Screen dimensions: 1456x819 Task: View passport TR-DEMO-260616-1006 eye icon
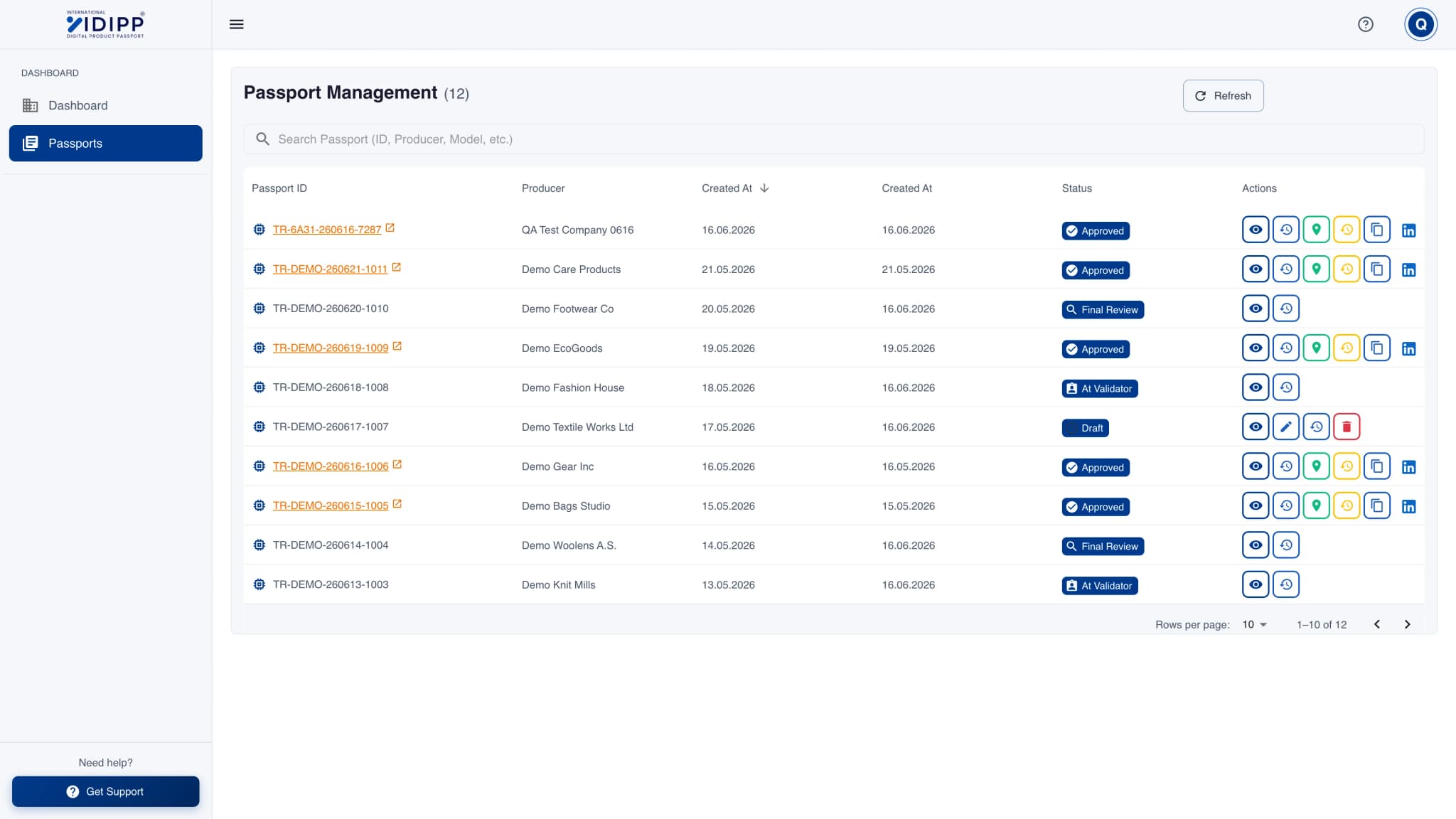point(1256,466)
